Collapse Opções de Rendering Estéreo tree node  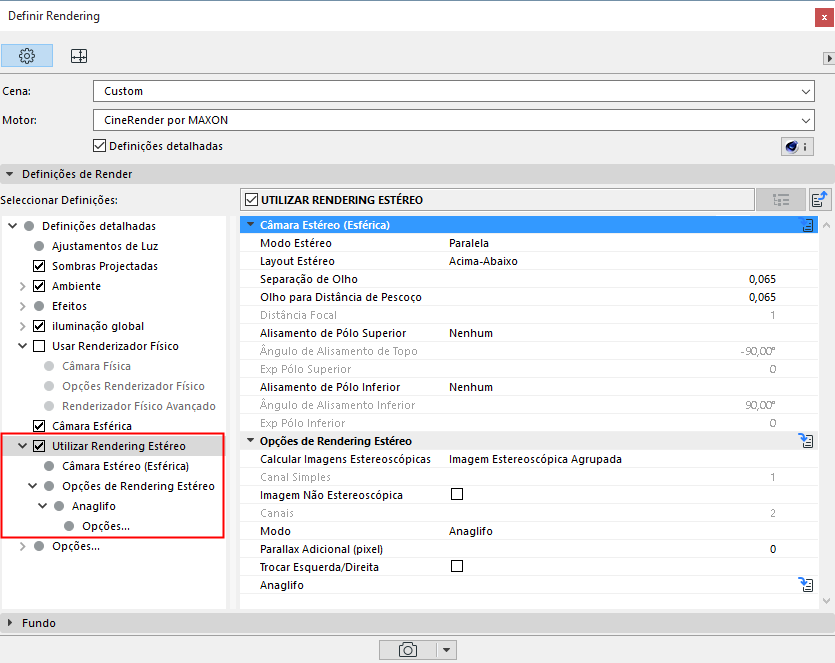(x=32, y=486)
